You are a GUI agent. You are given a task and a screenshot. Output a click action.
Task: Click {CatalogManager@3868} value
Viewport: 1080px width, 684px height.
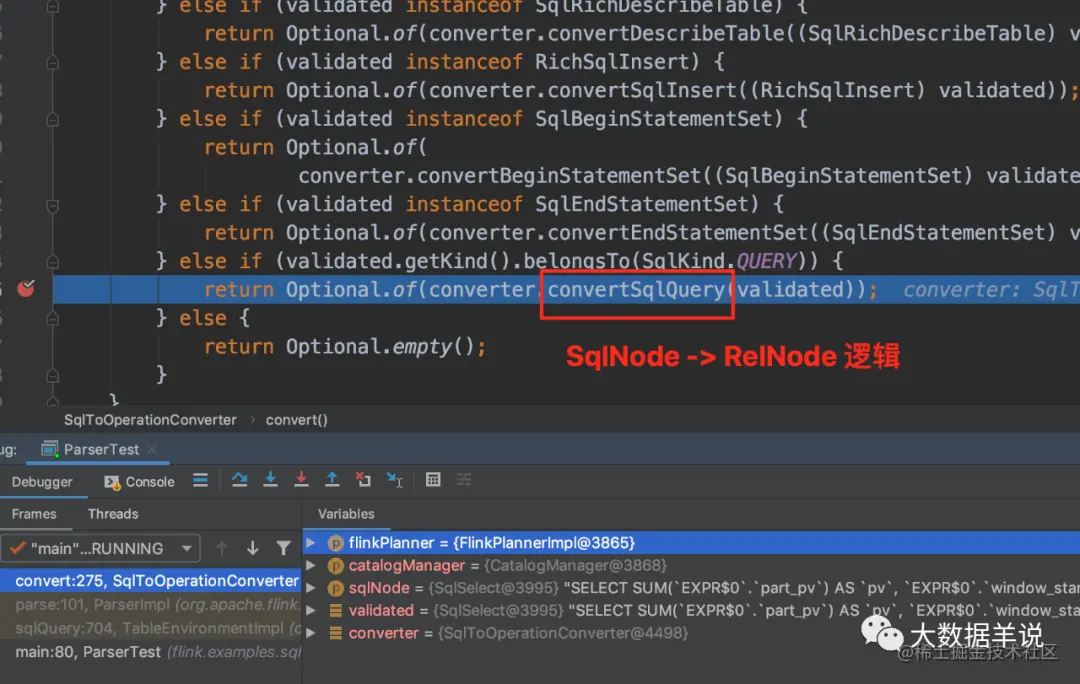tap(575, 566)
